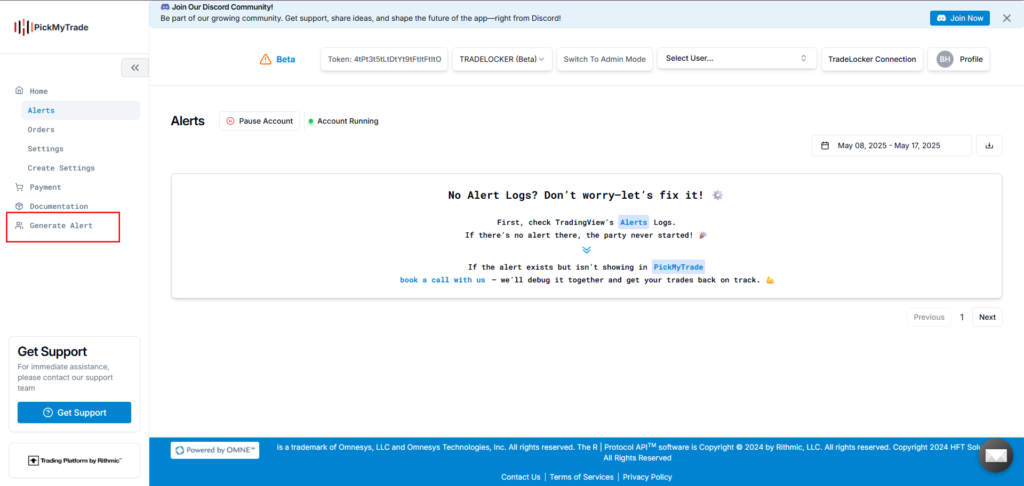Click the highlighted Alerts link in the message
Viewport: 1024px width, 486px height.
tap(633, 222)
